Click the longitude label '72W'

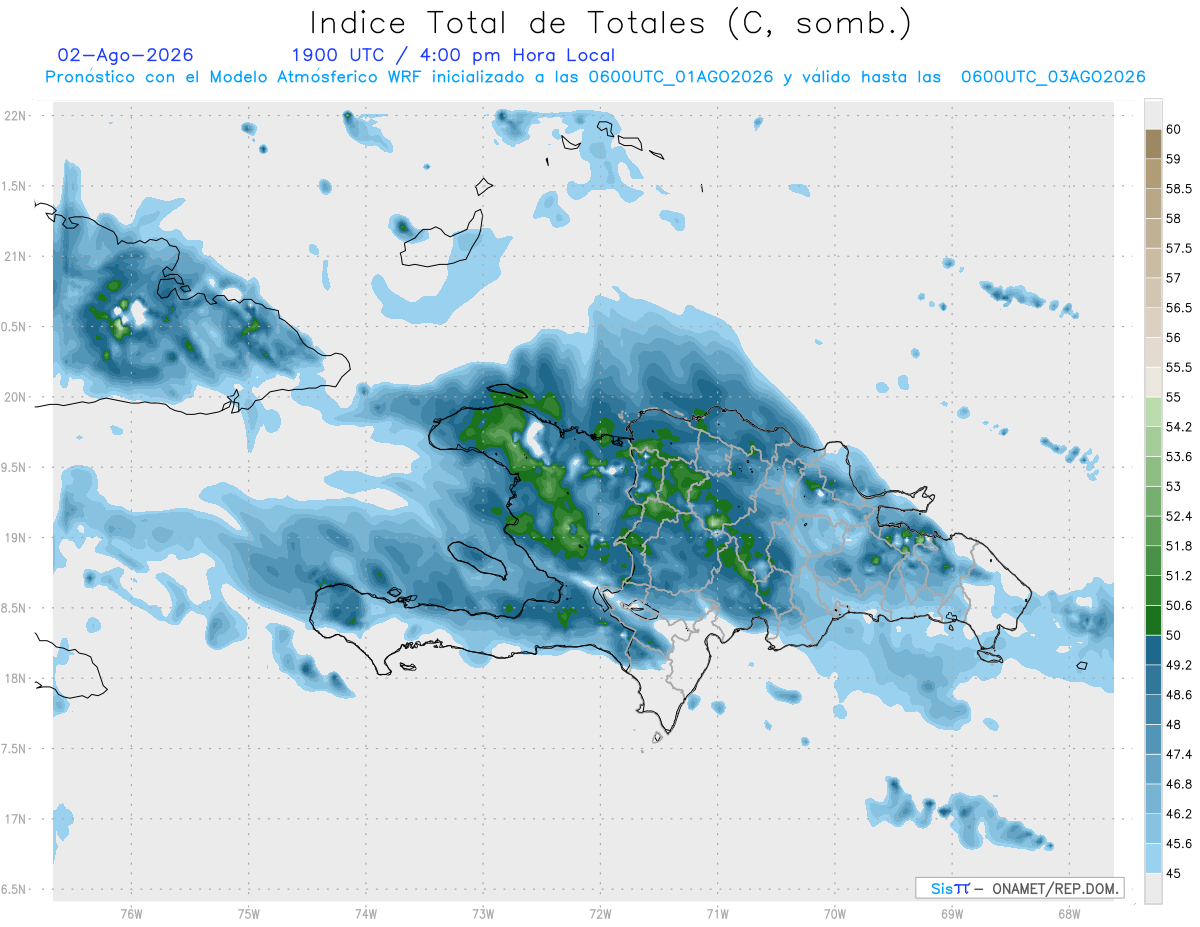600,913
